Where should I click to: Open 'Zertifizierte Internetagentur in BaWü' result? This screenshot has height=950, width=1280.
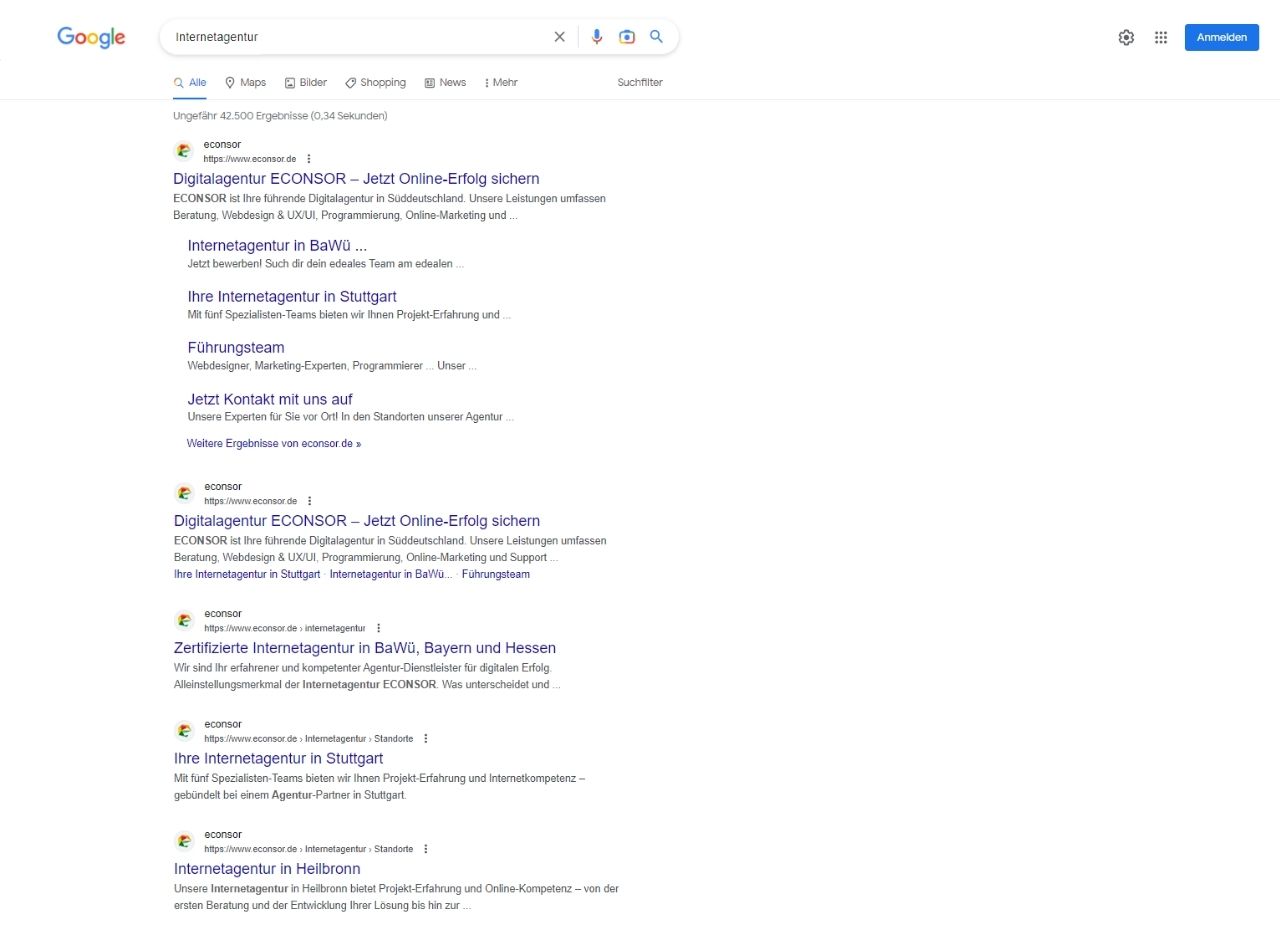pyautogui.click(x=365, y=648)
